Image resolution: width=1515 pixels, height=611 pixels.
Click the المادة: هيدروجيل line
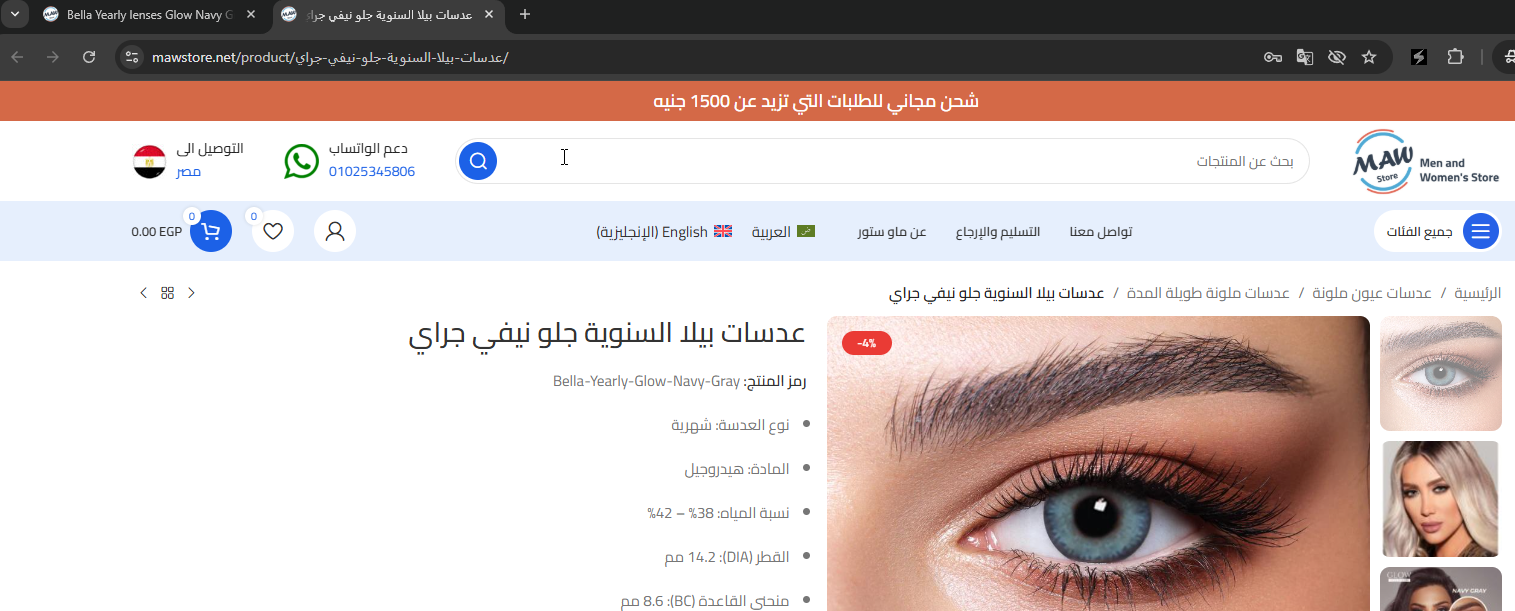737,469
